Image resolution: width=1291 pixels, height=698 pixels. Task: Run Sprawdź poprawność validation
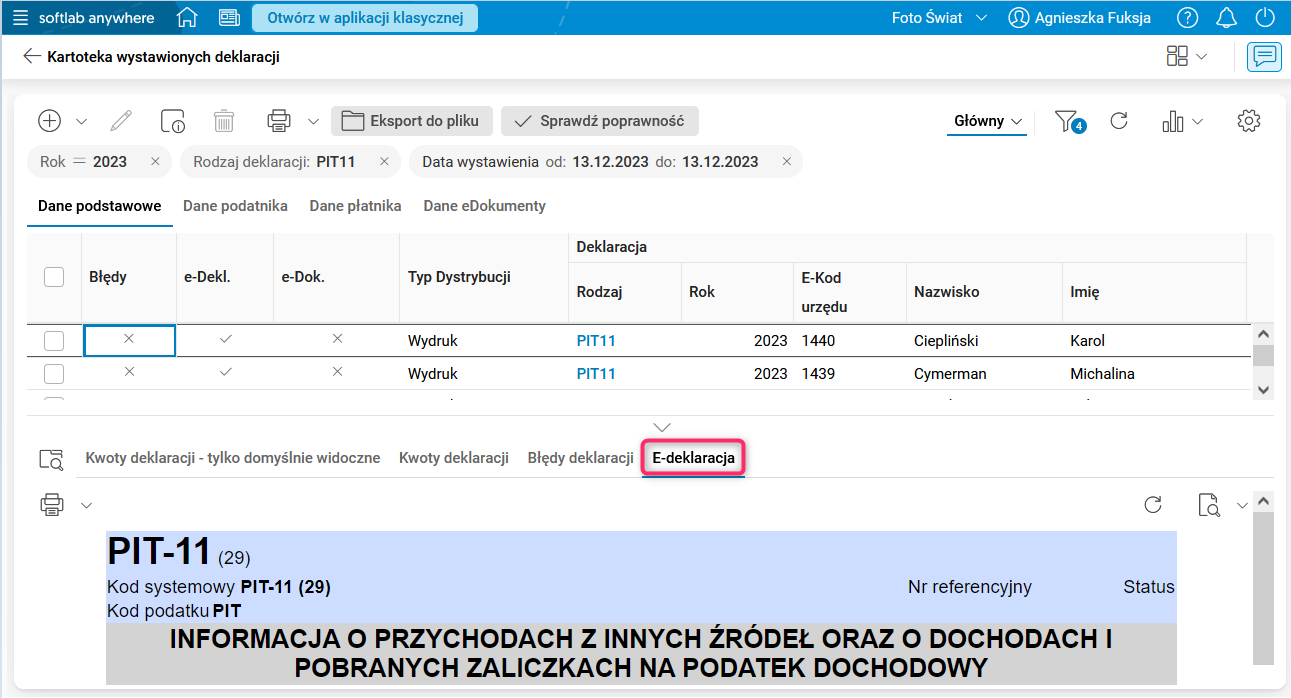click(599, 120)
